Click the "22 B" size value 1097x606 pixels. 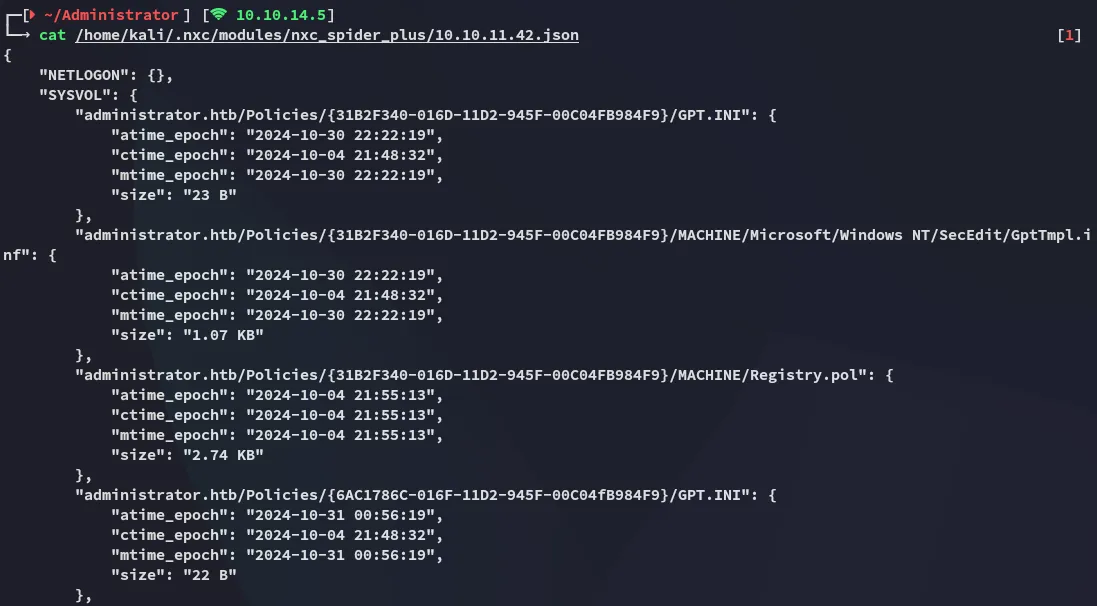point(209,575)
